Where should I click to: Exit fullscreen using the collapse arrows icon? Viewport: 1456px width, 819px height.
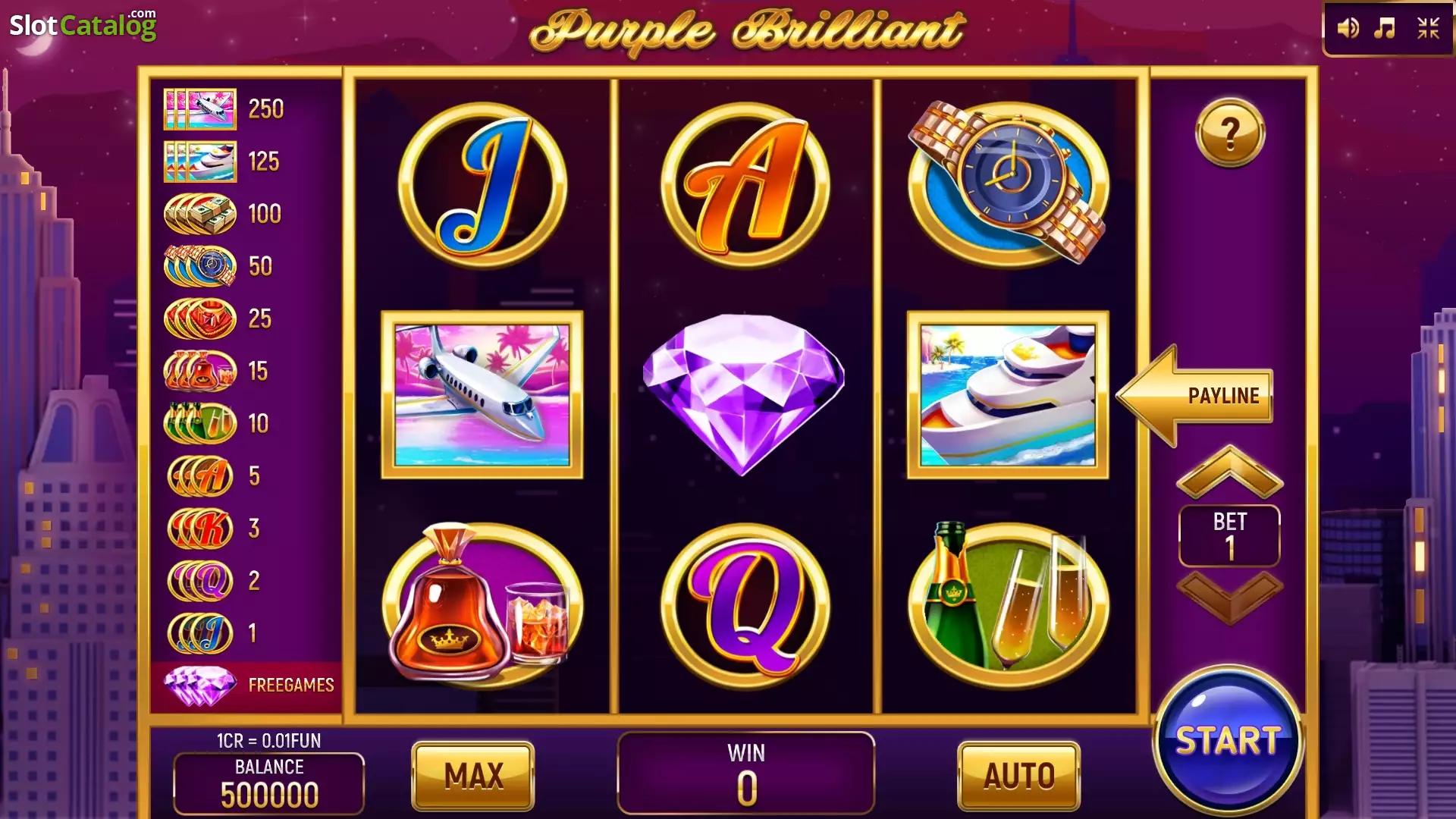(1429, 29)
